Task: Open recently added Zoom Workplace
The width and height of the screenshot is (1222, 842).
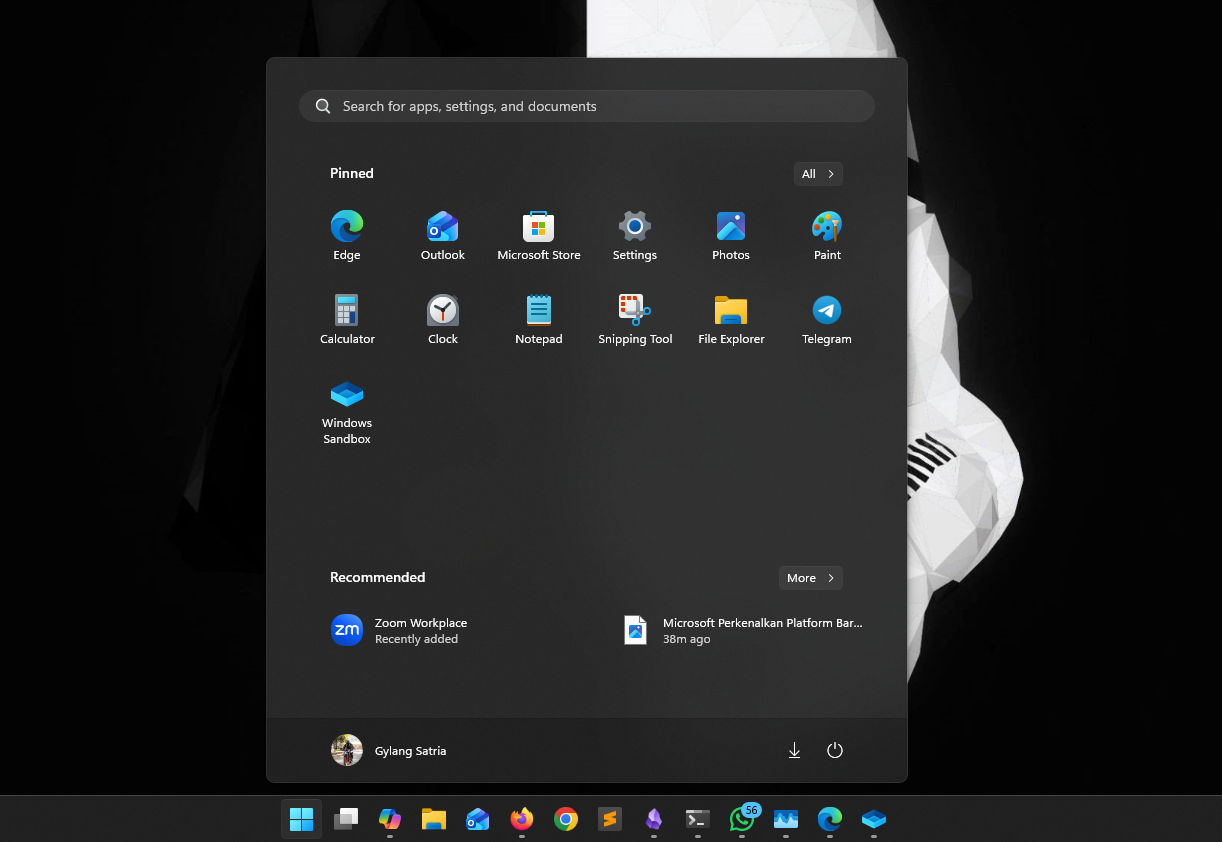Action: pos(400,630)
